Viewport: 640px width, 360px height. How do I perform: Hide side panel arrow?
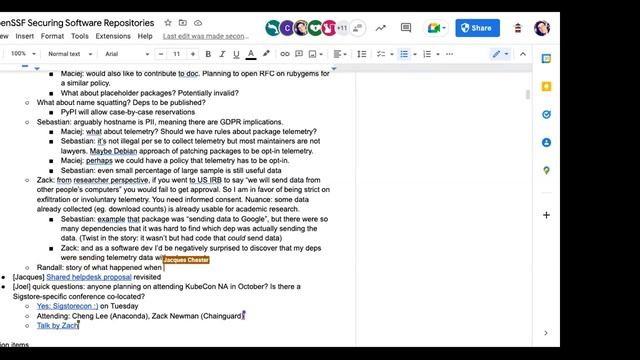(x=546, y=333)
